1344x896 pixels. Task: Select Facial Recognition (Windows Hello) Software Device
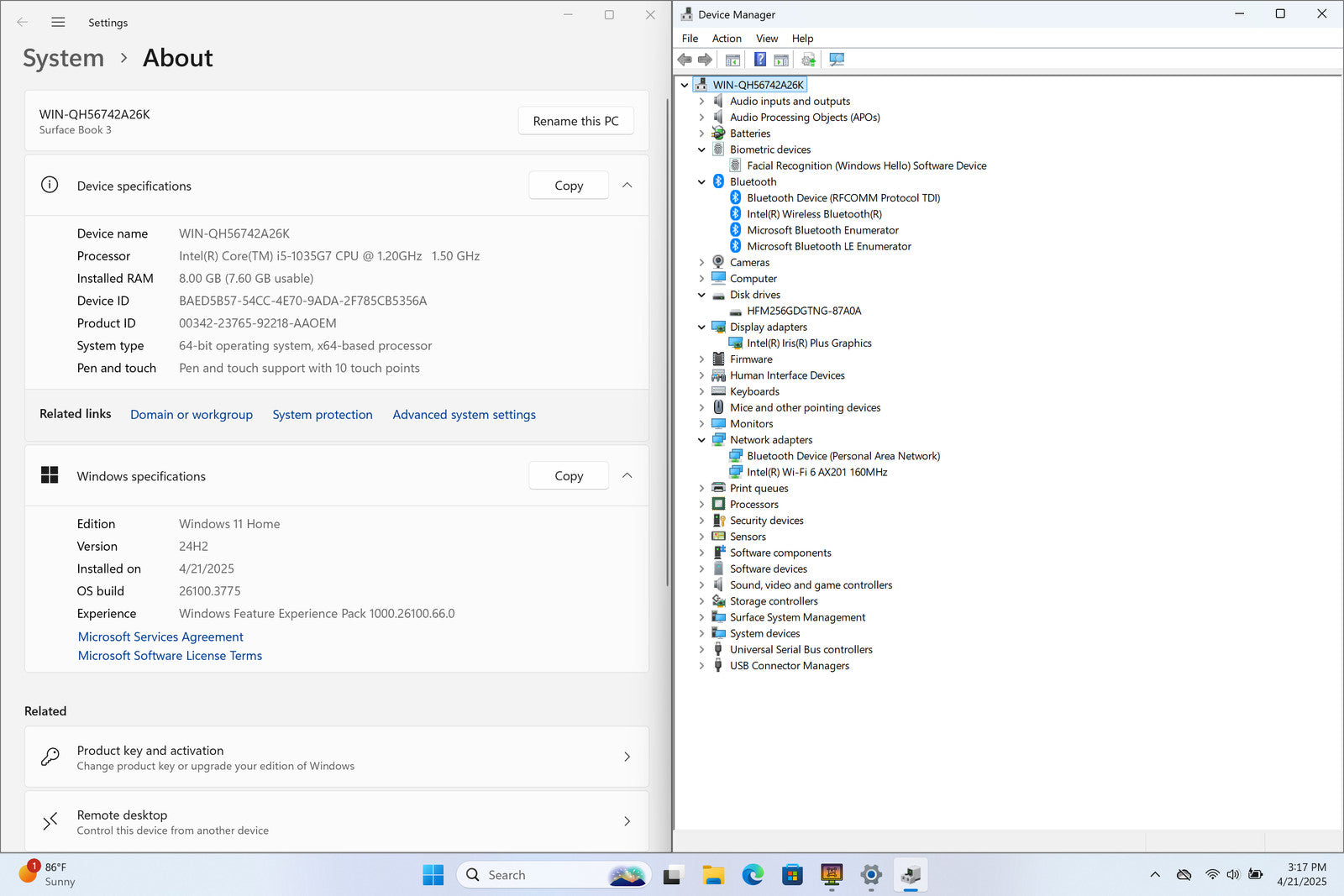[x=866, y=166]
